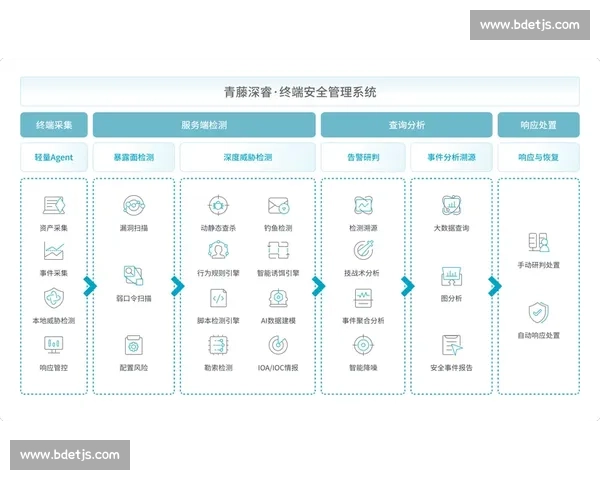
Task: Click the 青藤深睿·终端安全管理系统 title banner
Action: (300, 92)
